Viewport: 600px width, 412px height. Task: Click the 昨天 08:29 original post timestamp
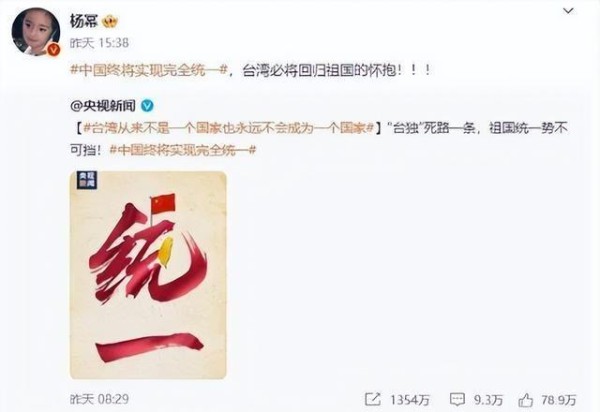(x=99, y=399)
